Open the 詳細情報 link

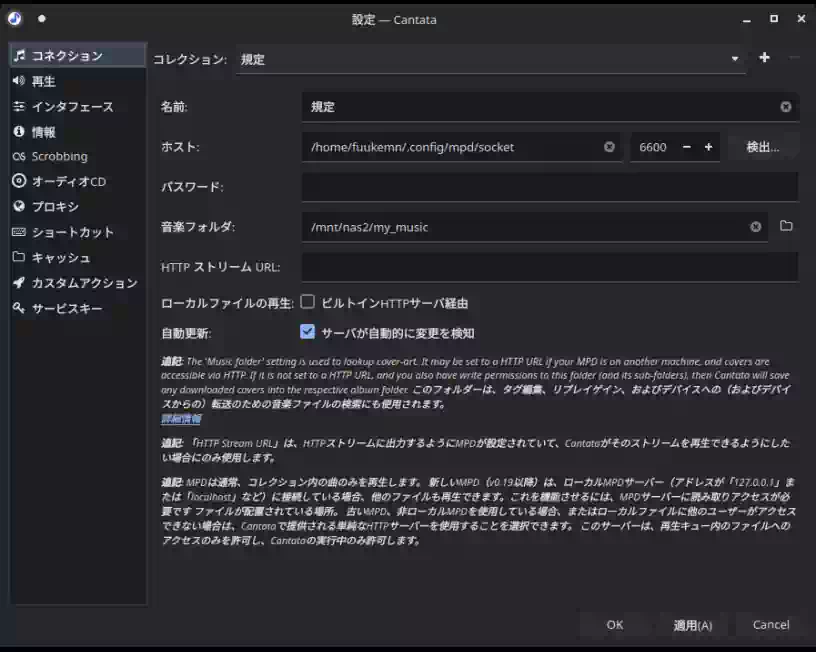pos(181,419)
